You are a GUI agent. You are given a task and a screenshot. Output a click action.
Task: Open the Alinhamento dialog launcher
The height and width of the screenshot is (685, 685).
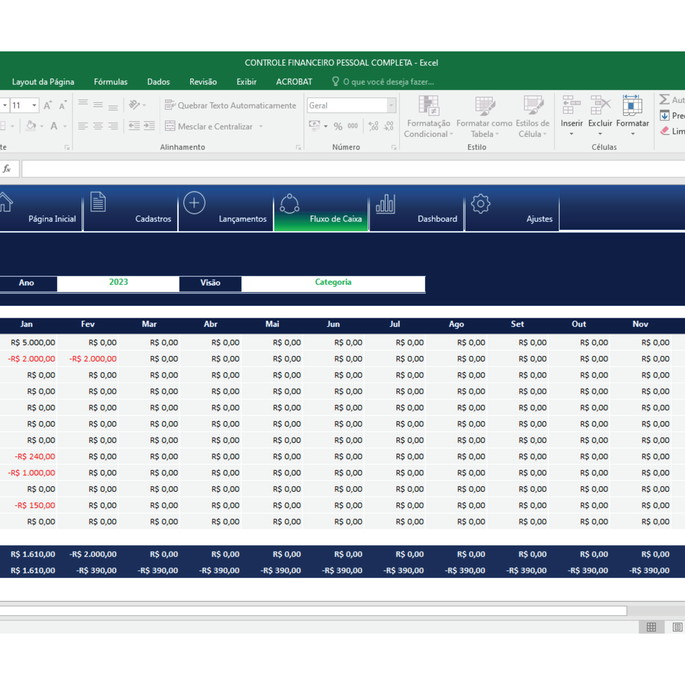point(298,147)
